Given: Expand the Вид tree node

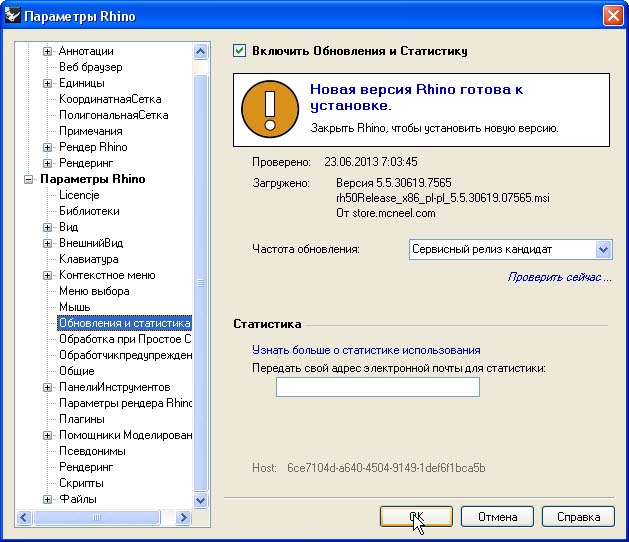Looking at the screenshot, I should click(47, 227).
